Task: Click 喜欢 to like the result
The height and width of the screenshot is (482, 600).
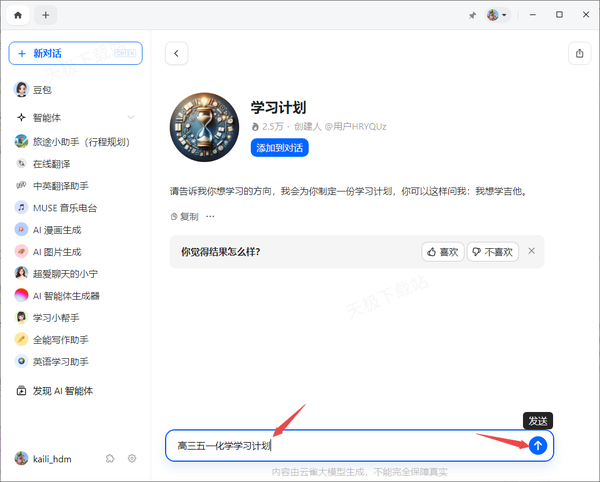Action: [442, 252]
